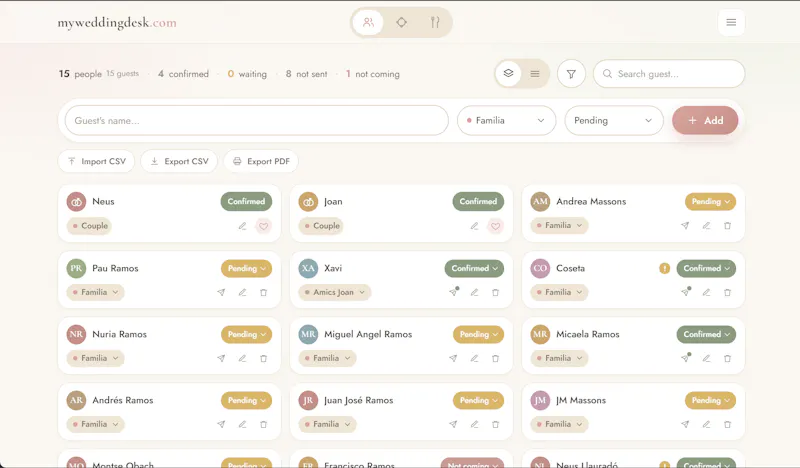Open Micaela Ramos Confirmed status dropdown
Screen dimensions: 800x468
pyautogui.click(x=706, y=334)
